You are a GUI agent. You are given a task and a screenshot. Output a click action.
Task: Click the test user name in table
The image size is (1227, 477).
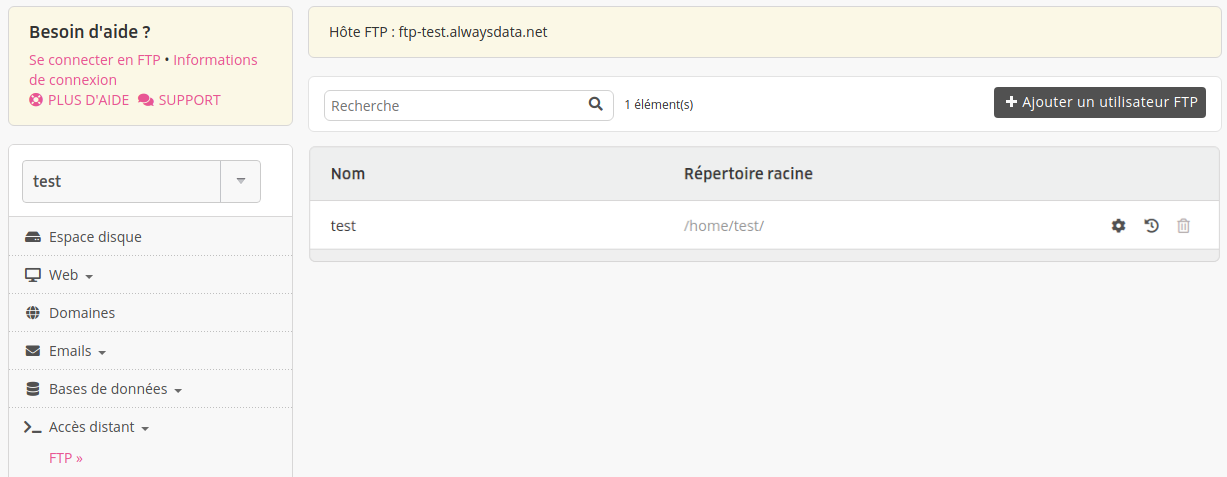tap(343, 226)
